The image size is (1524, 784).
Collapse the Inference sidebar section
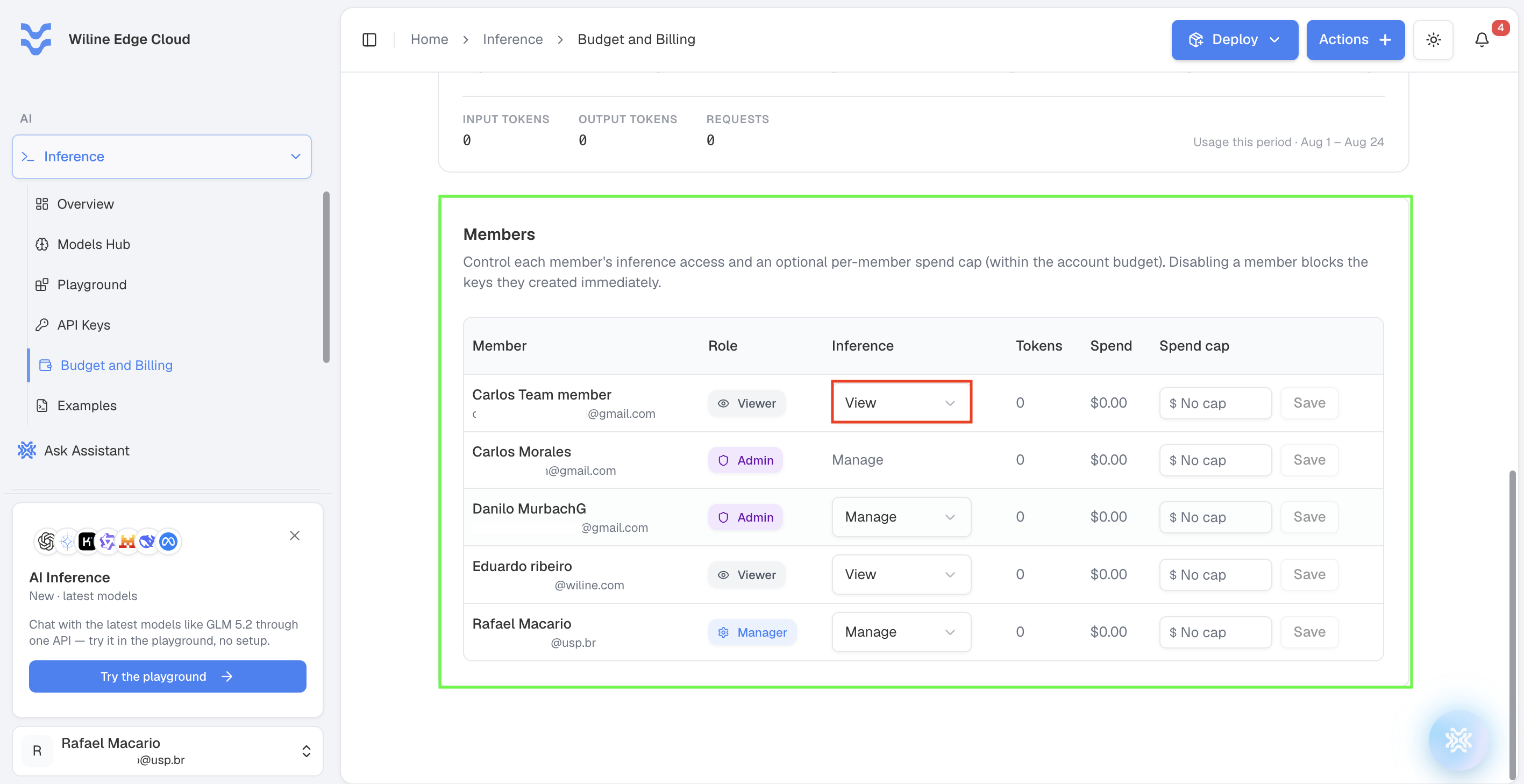click(161, 157)
